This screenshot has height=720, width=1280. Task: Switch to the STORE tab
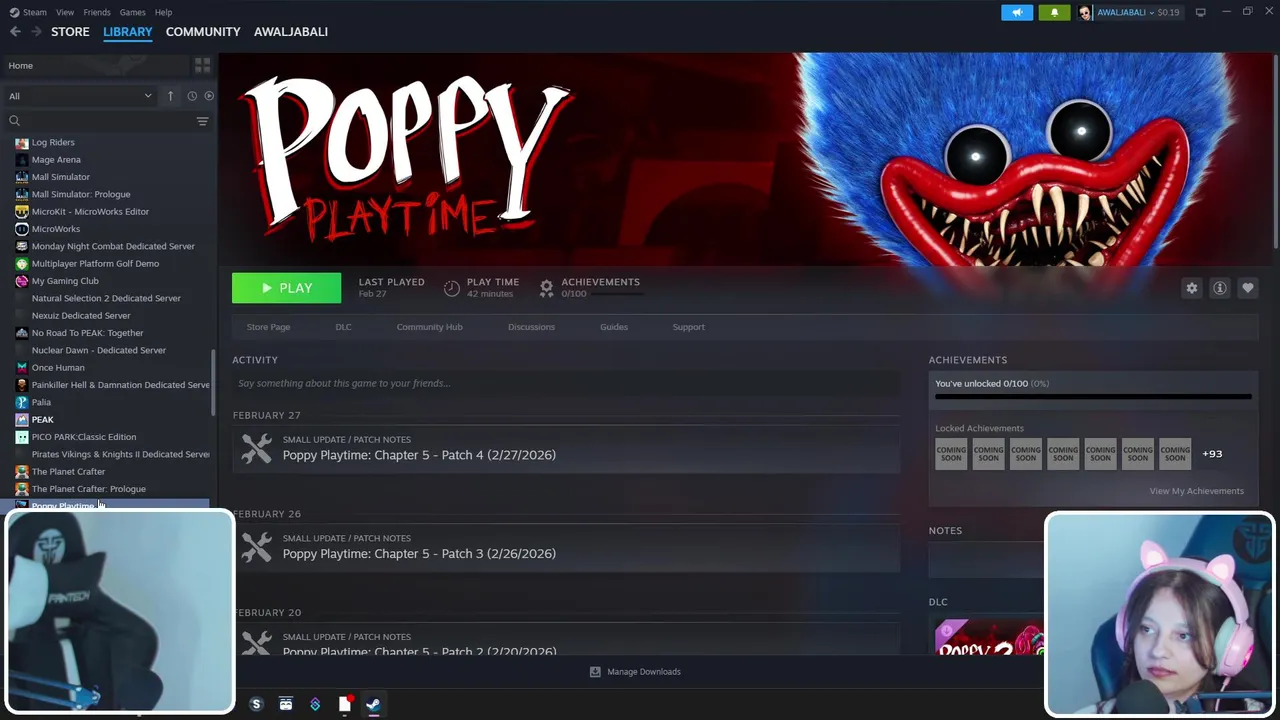click(70, 32)
